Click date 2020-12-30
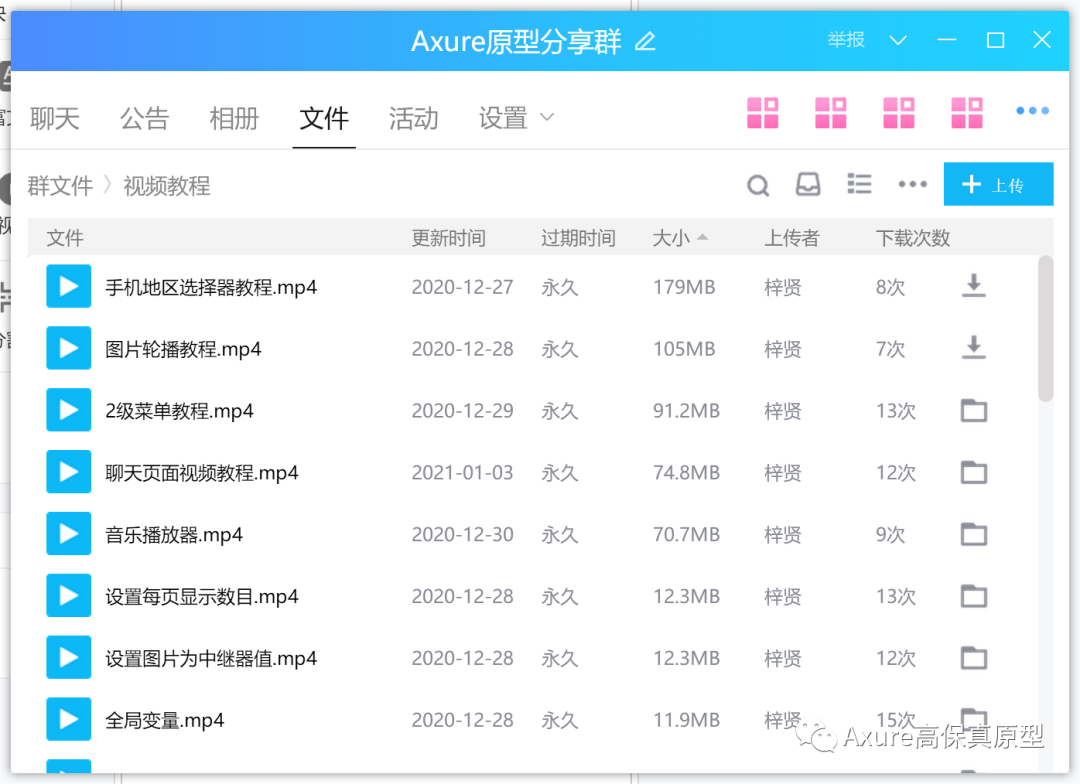This screenshot has height=784, width=1080. [x=462, y=535]
